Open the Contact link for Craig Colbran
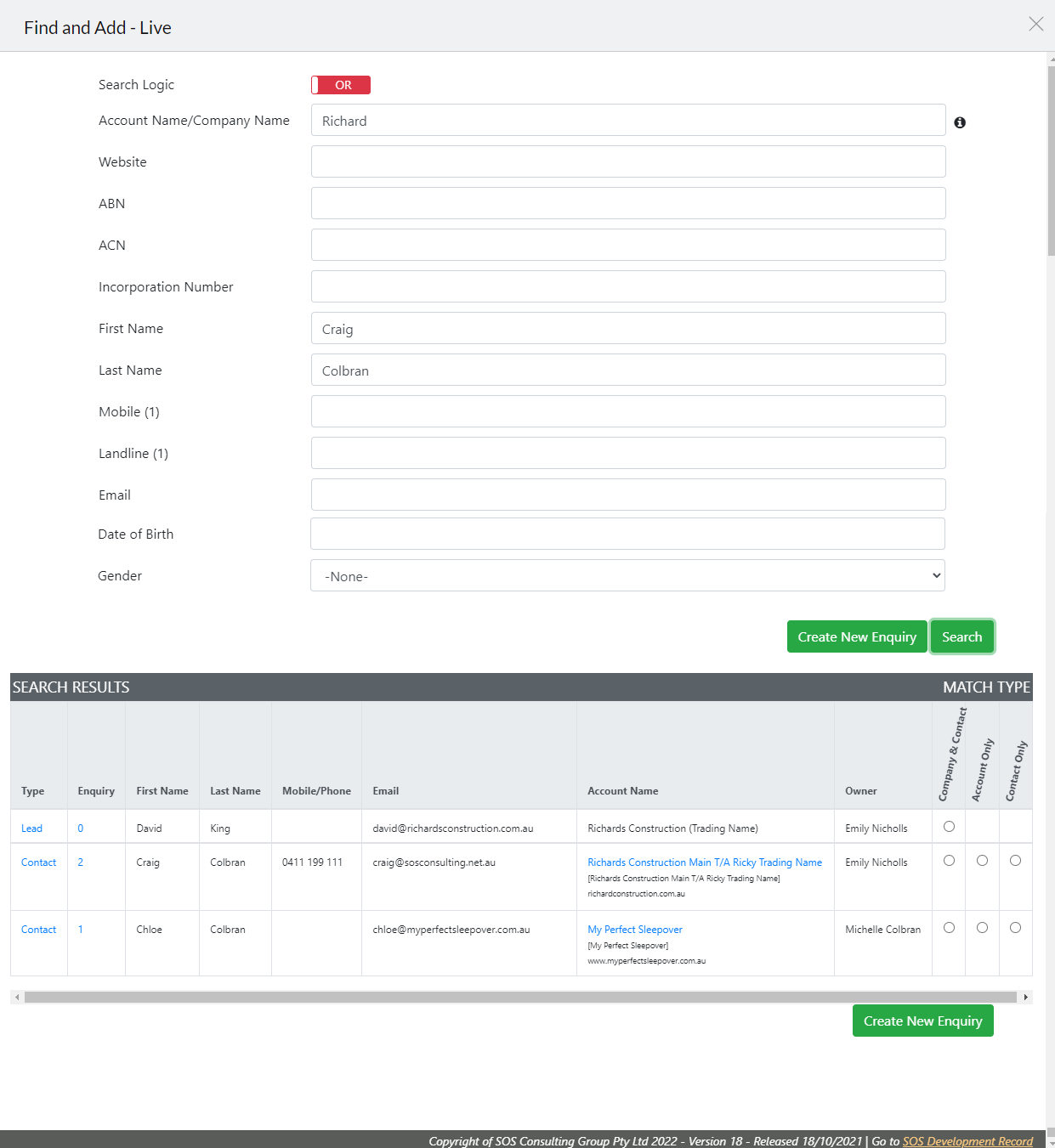 [x=38, y=862]
